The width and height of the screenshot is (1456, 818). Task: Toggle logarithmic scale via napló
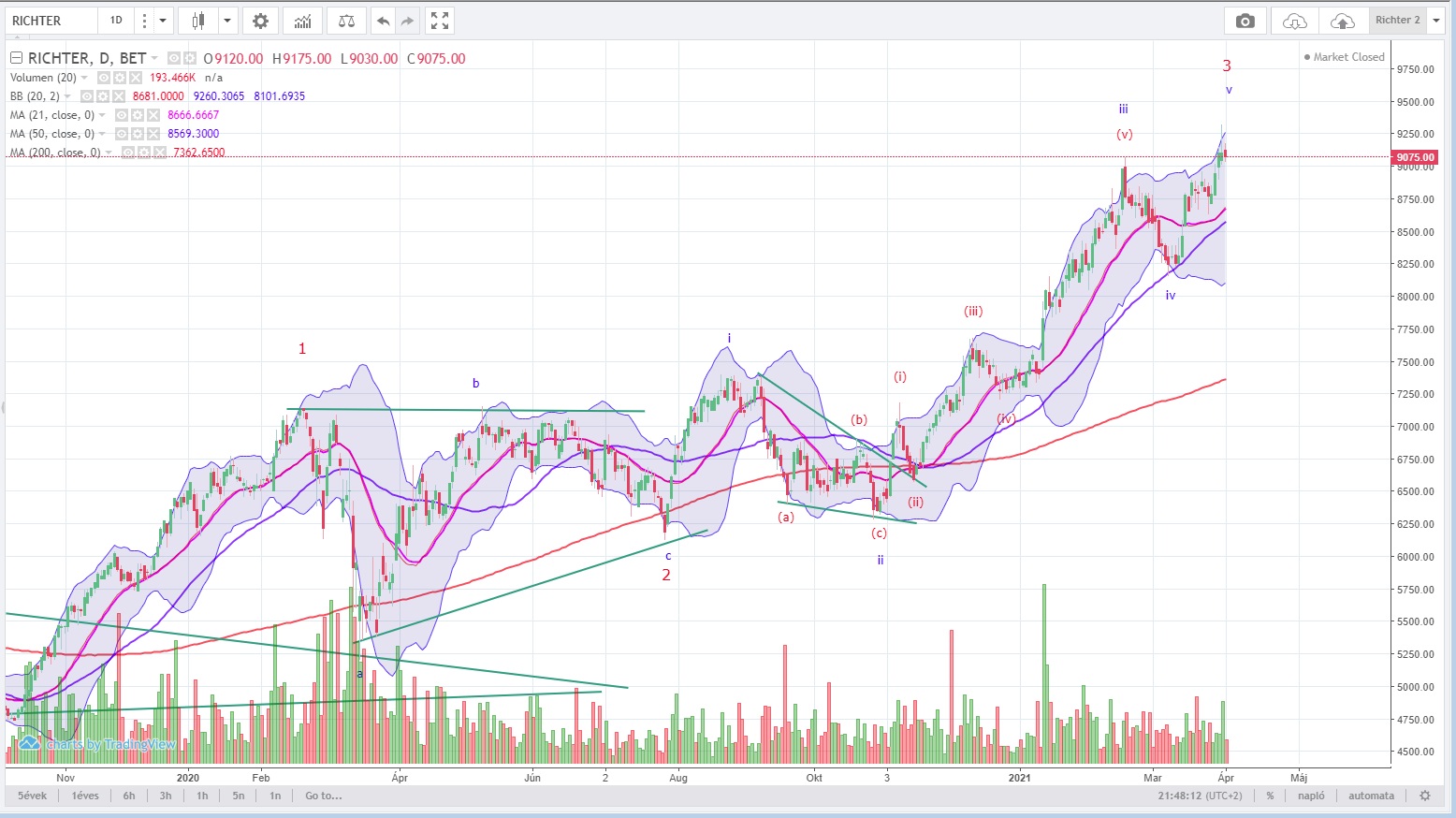tap(1311, 796)
